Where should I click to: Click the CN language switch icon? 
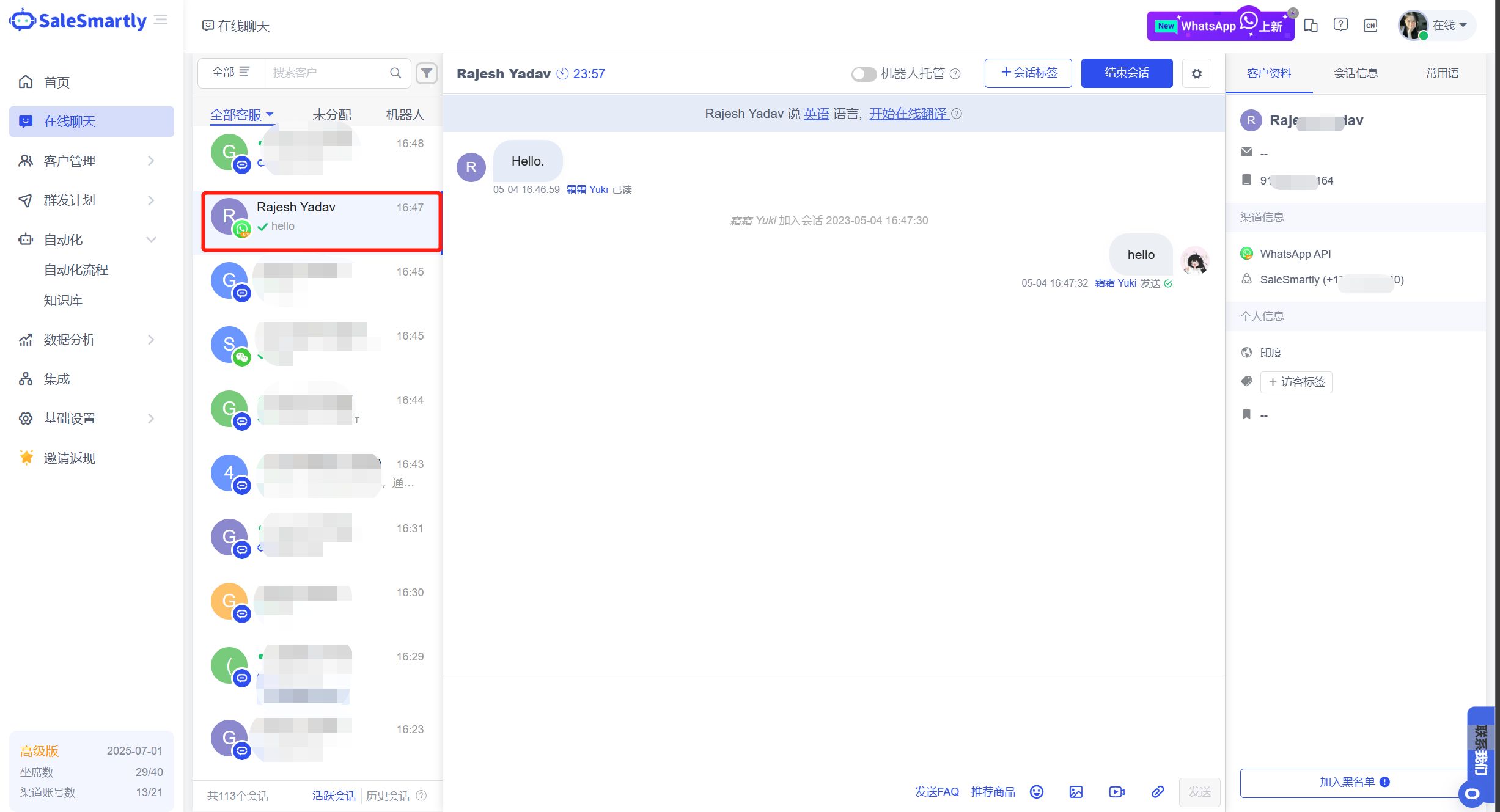click(1370, 25)
